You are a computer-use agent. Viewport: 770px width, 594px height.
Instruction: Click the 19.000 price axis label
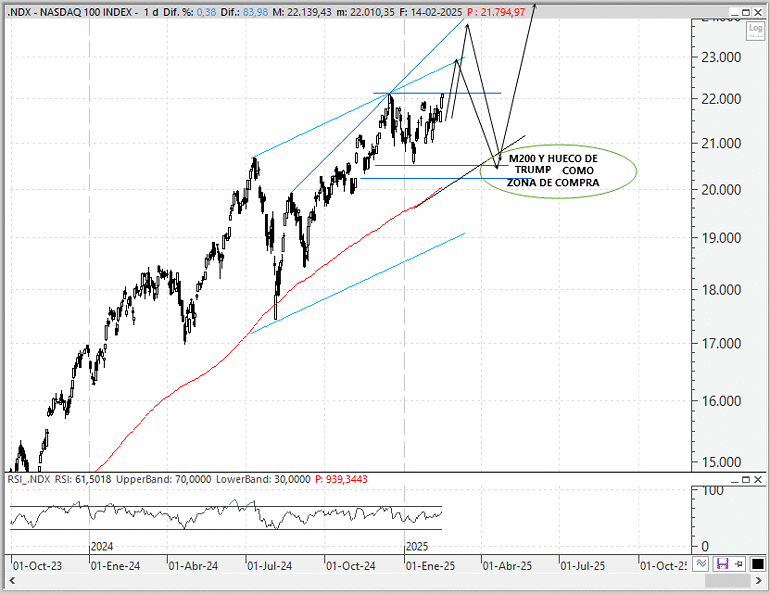[721, 238]
